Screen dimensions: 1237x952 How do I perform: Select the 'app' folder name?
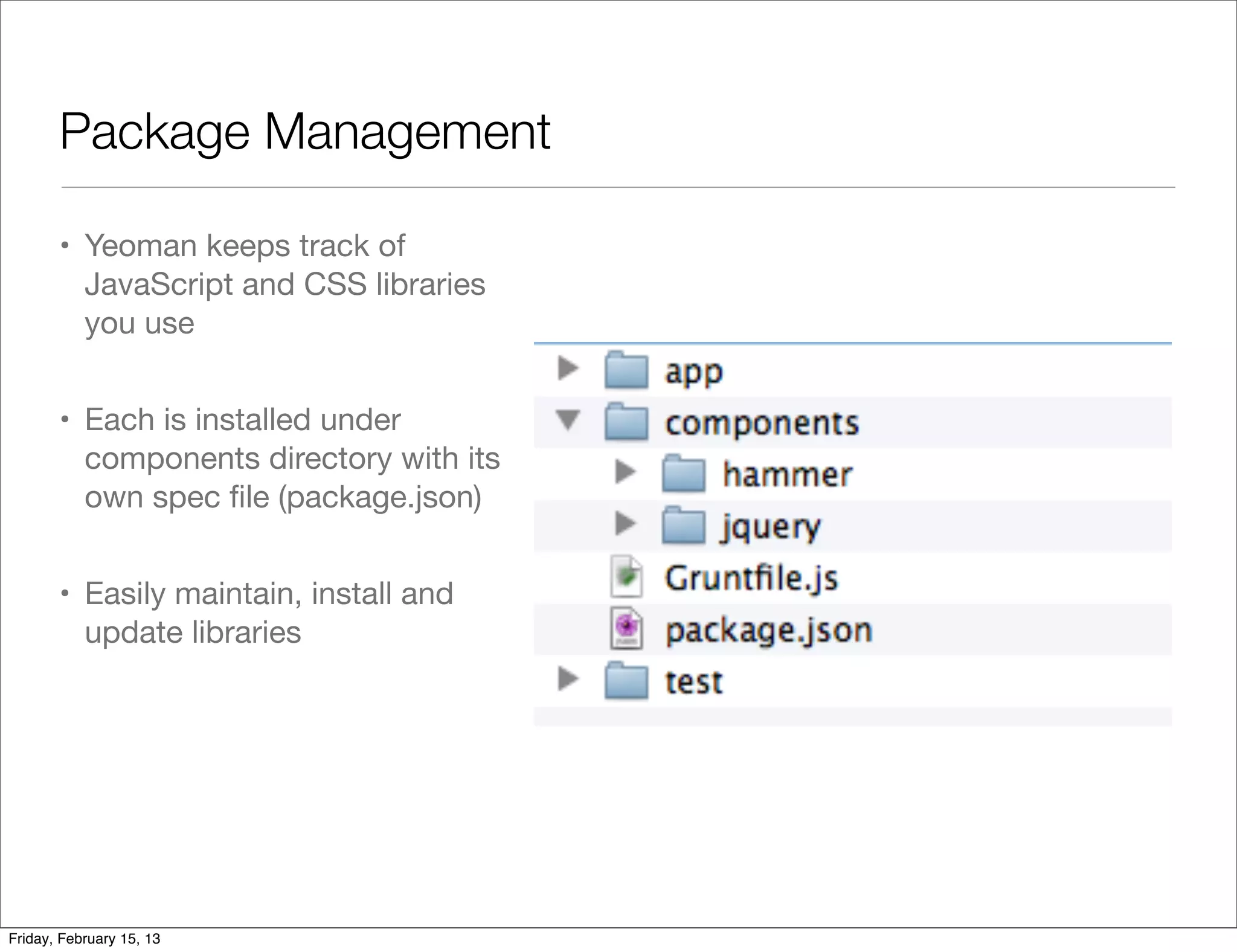[693, 372]
